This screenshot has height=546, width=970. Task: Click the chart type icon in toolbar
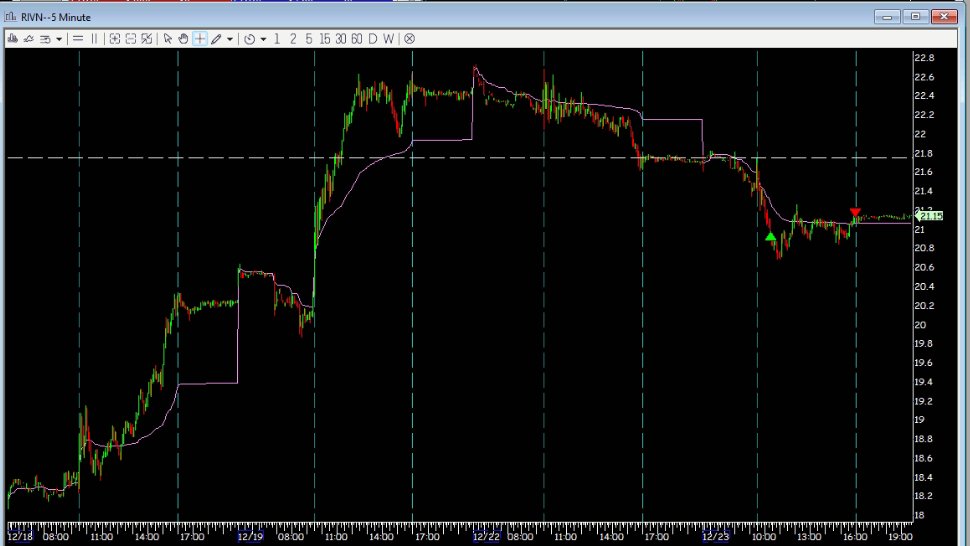(12, 39)
